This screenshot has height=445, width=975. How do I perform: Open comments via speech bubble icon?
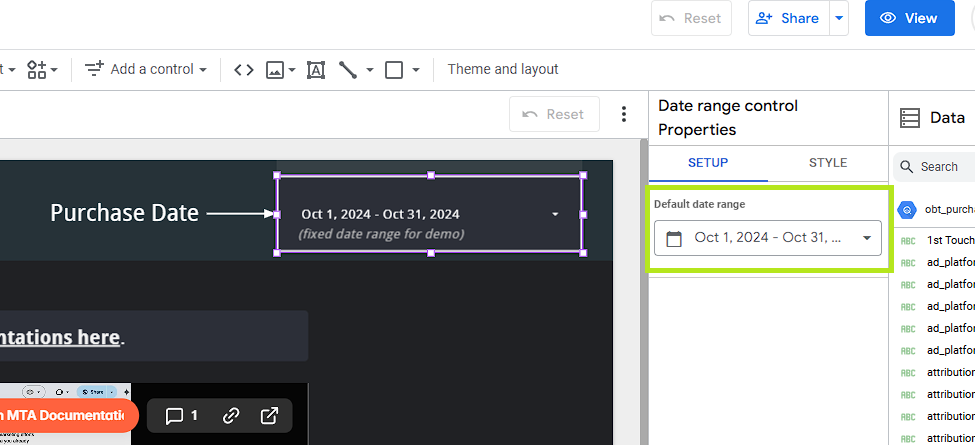point(181,416)
